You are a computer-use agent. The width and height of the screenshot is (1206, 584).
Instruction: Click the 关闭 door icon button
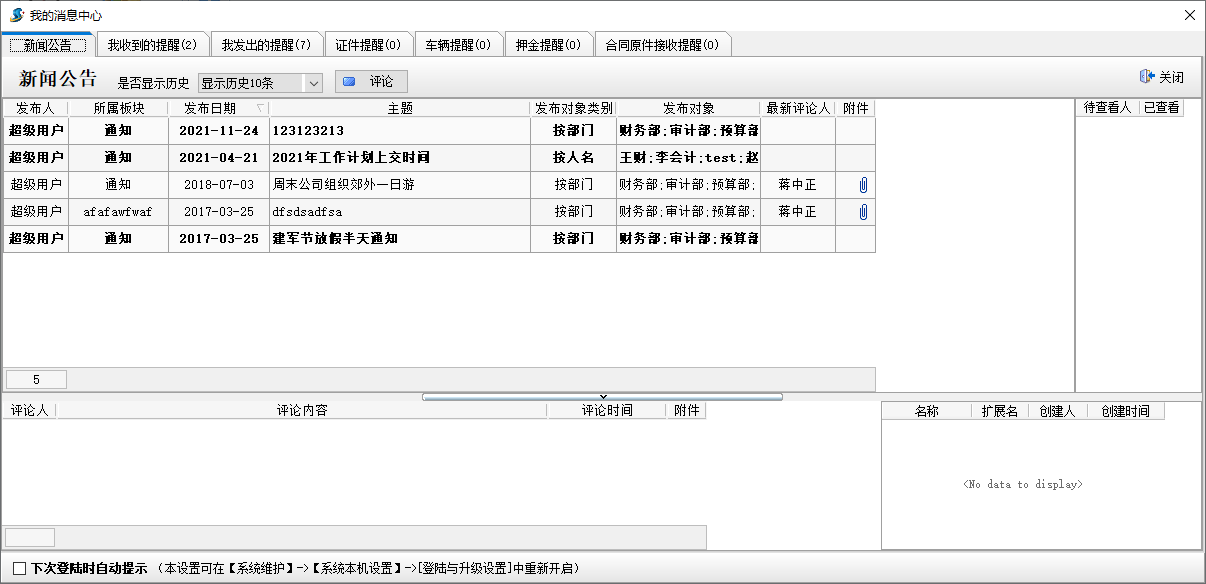[1161, 78]
